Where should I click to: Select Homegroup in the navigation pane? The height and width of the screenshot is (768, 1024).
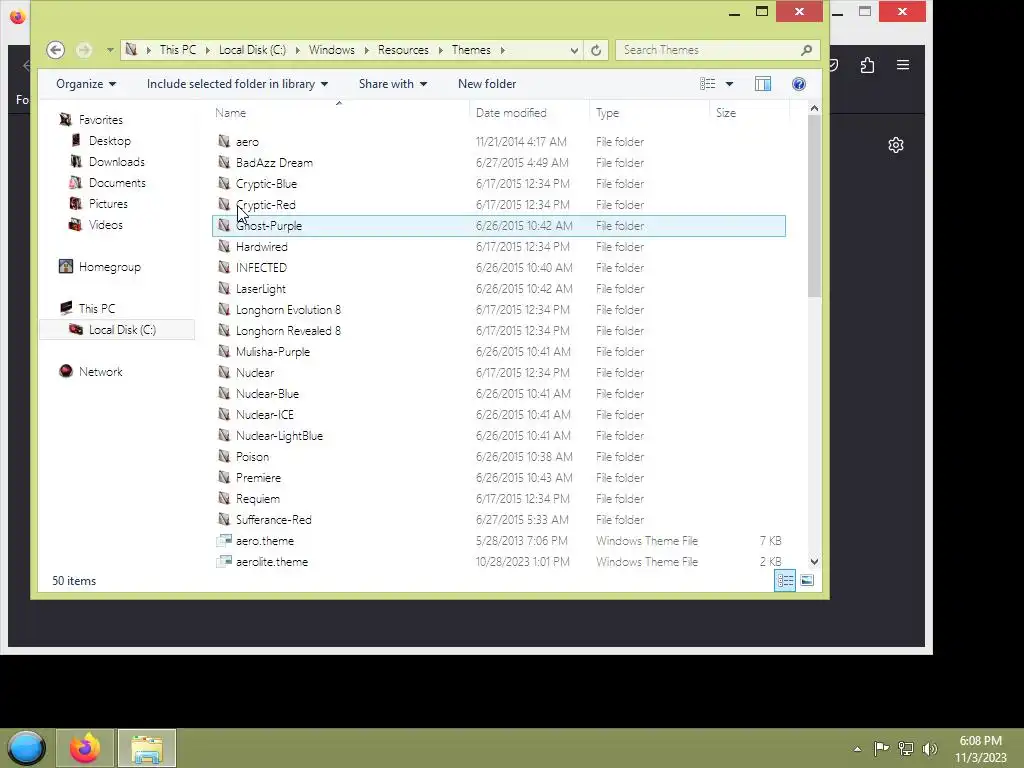point(110,266)
